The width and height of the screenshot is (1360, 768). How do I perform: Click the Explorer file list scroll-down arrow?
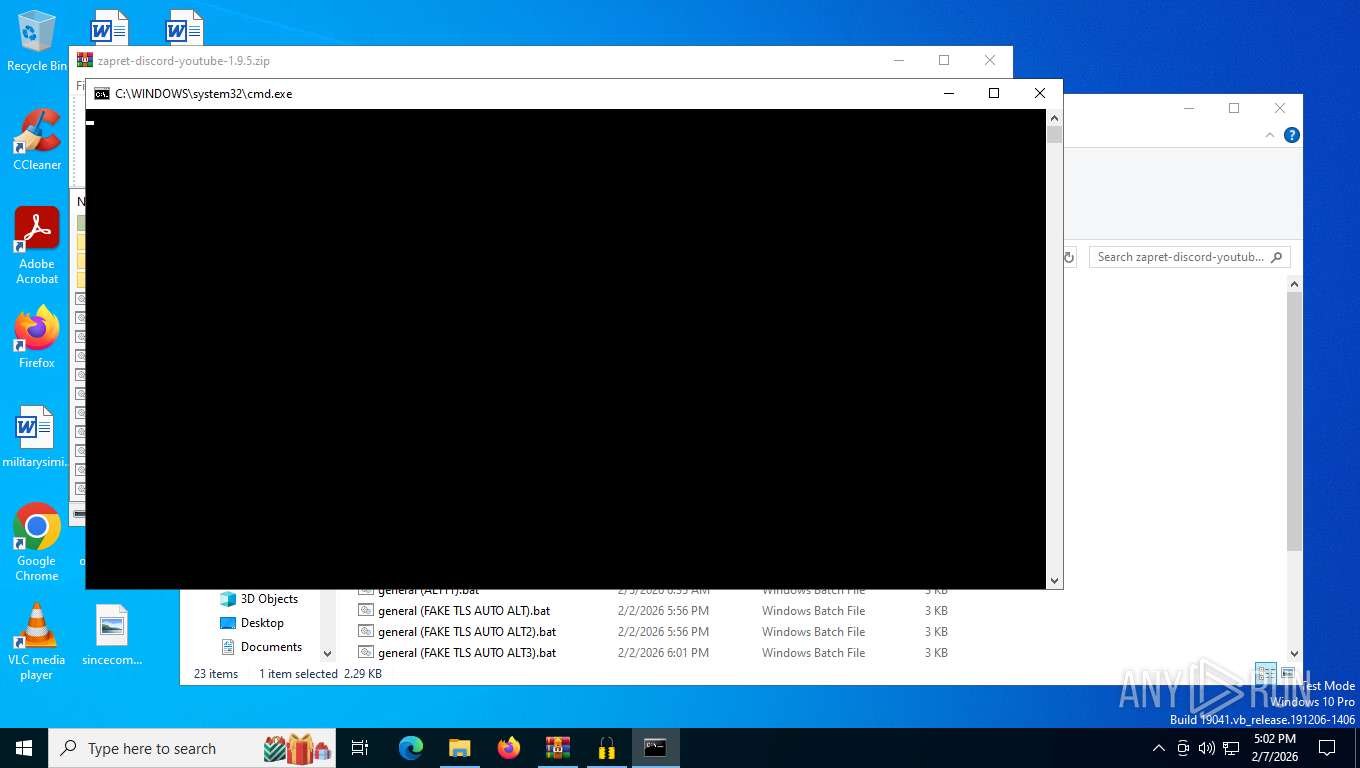pos(1294,653)
